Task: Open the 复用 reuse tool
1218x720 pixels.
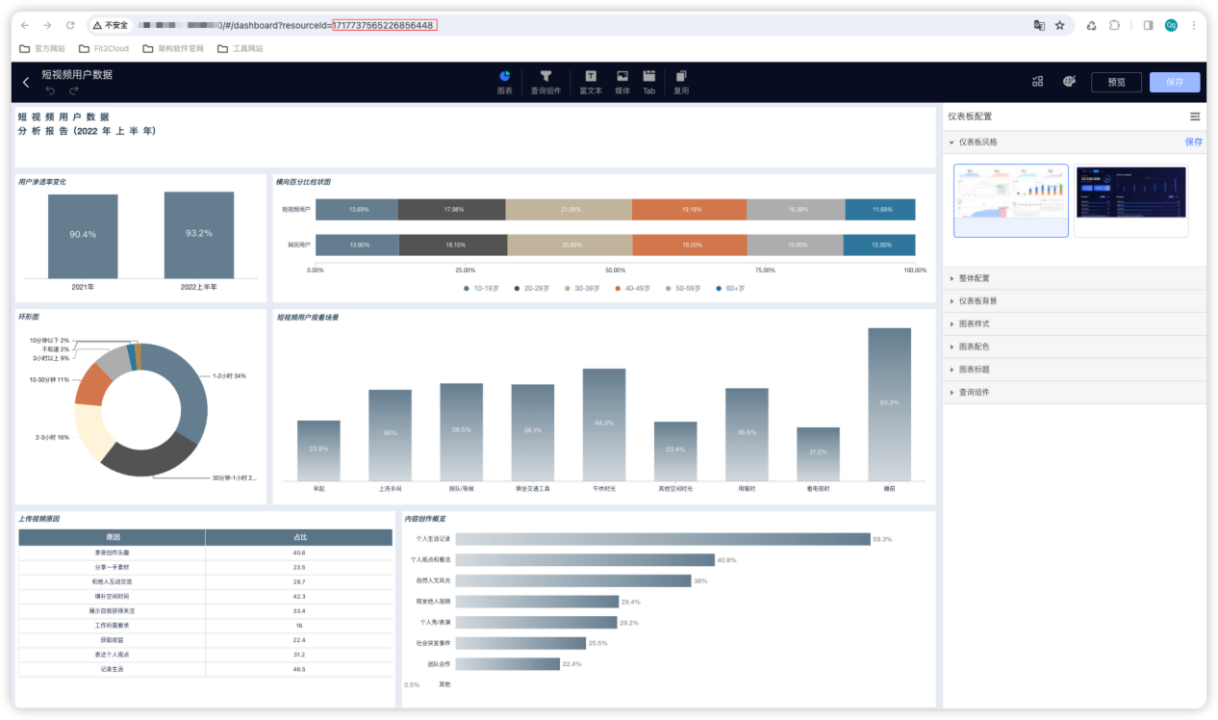Action: pyautogui.click(x=681, y=82)
